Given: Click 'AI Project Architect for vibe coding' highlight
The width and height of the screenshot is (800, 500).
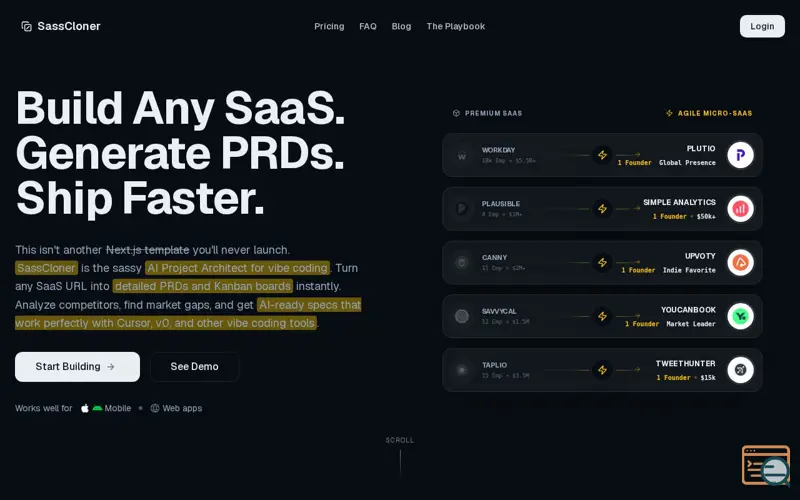Looking at the screenshot, I should 237,268.
